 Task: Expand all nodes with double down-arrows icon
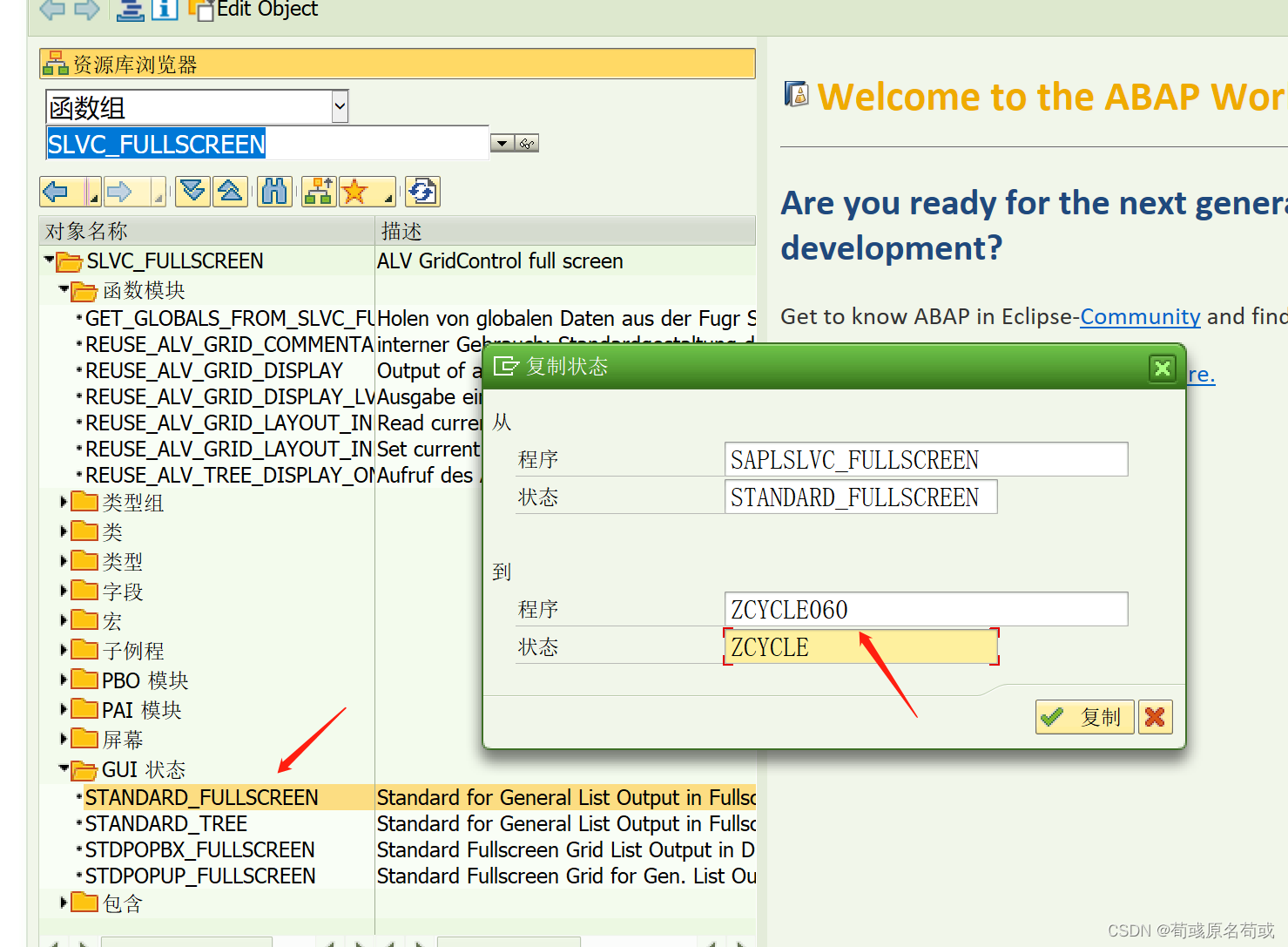(192, 191)
